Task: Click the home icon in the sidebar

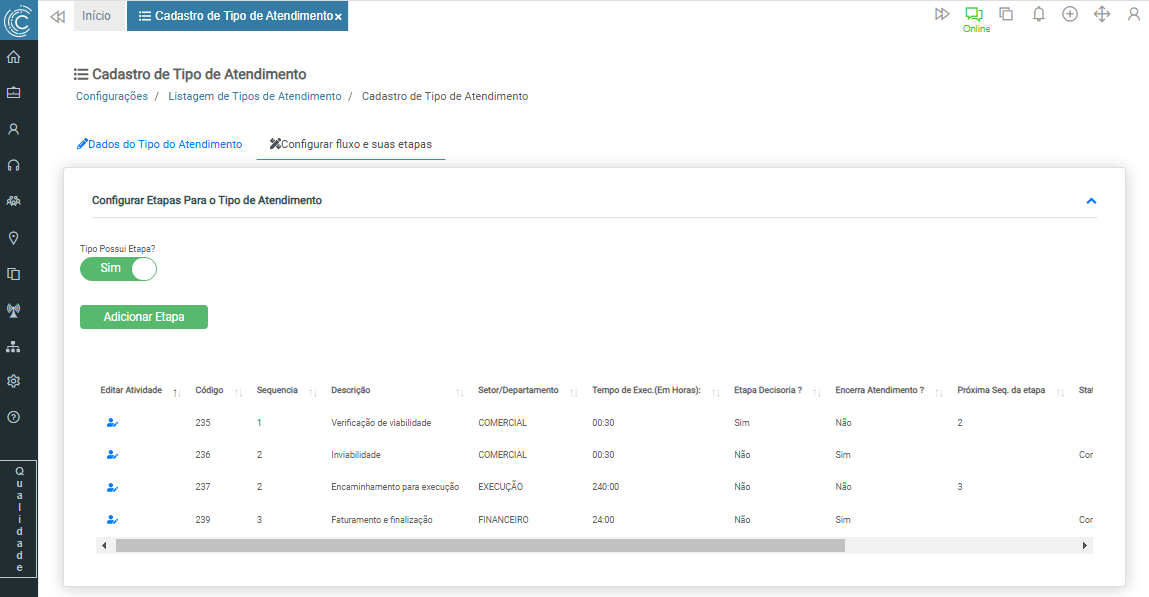Action: pyautogui.click(x=14, y=57)
